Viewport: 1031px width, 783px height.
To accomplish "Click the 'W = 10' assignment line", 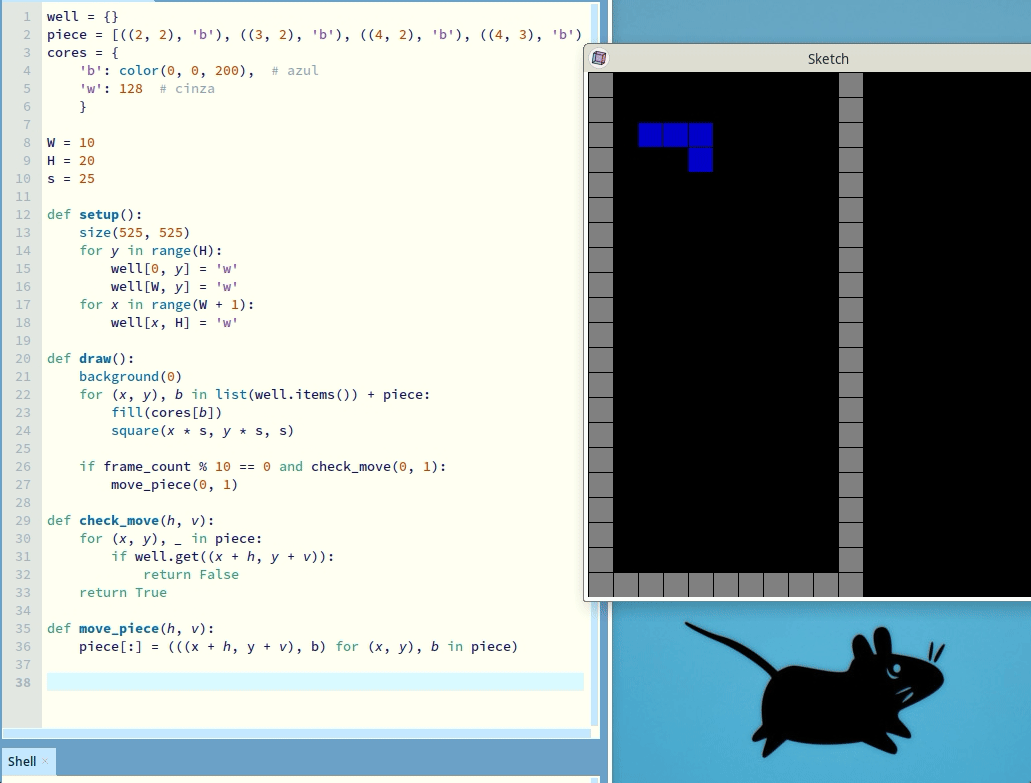I will point(71,143).
